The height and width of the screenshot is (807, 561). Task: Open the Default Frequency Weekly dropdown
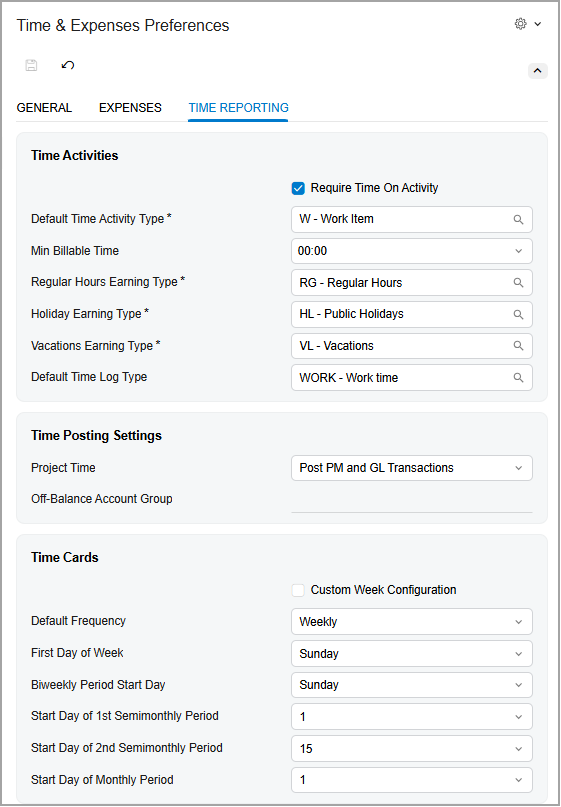412,622
